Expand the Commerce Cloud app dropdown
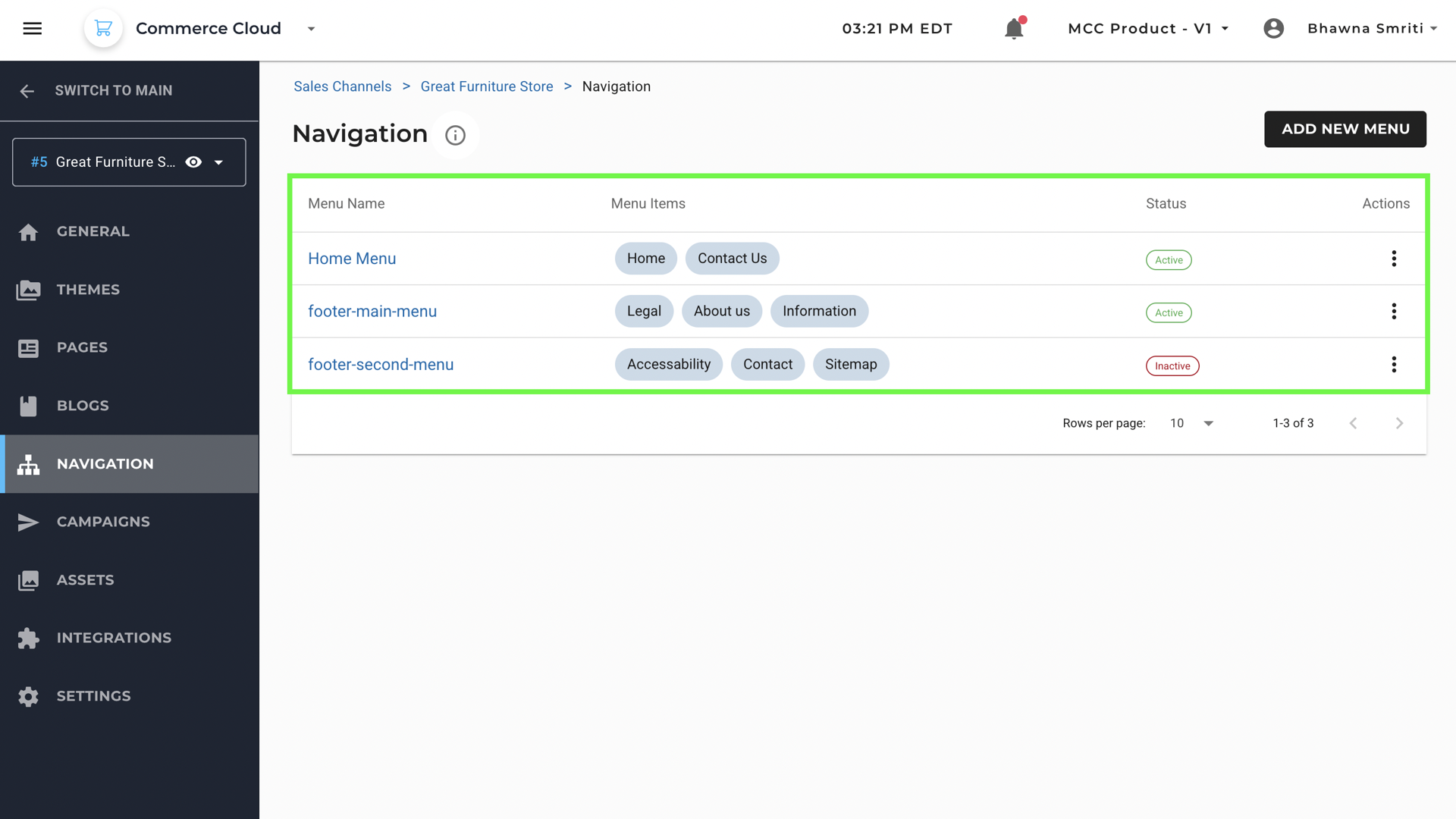 (x=311, y=29)
